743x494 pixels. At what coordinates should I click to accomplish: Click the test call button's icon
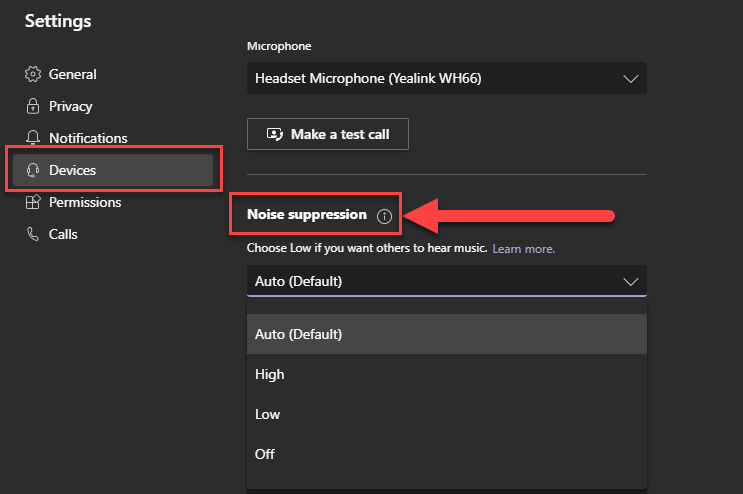pos(274,134)
